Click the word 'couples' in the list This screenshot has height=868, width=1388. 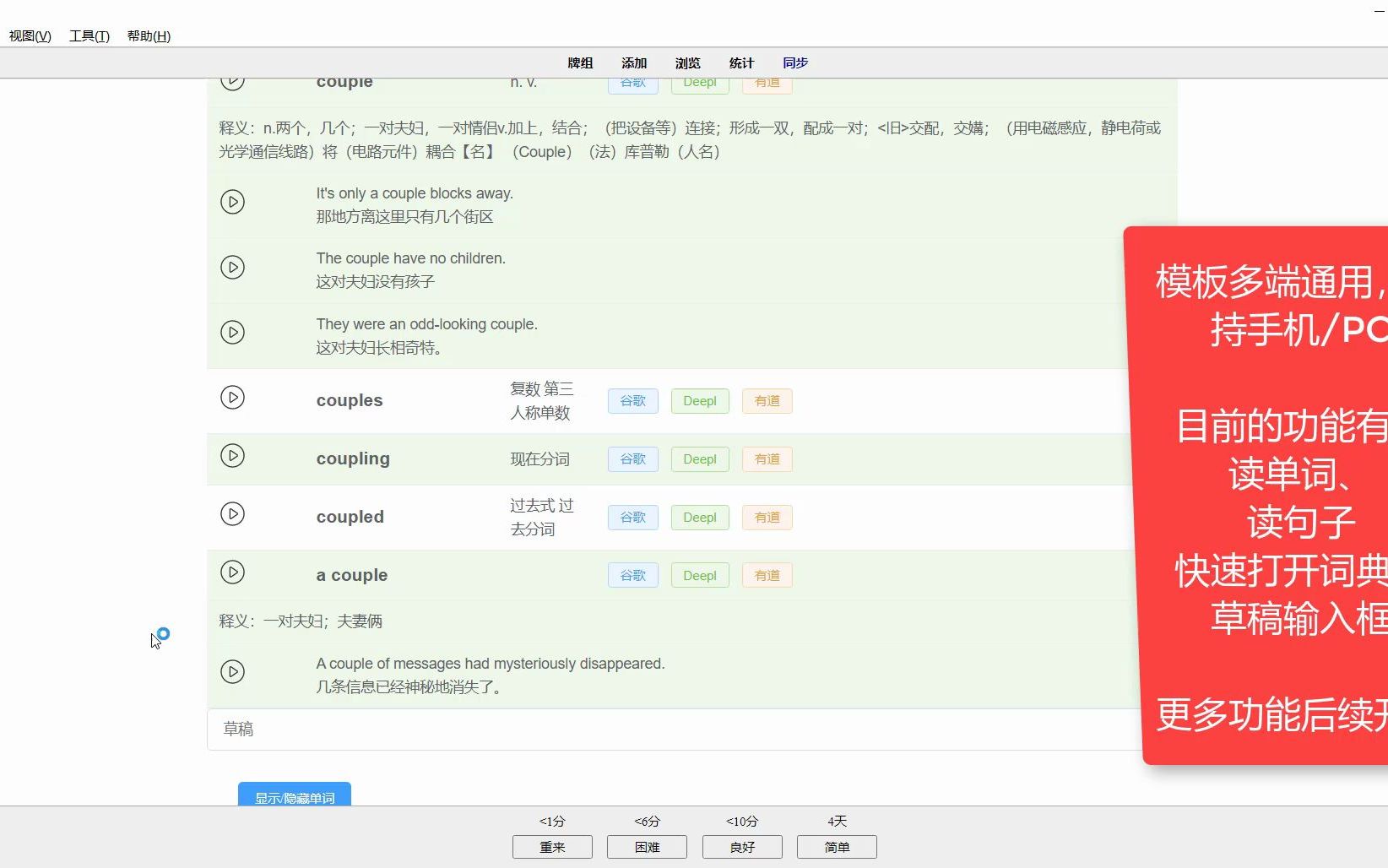coord(350,400)
